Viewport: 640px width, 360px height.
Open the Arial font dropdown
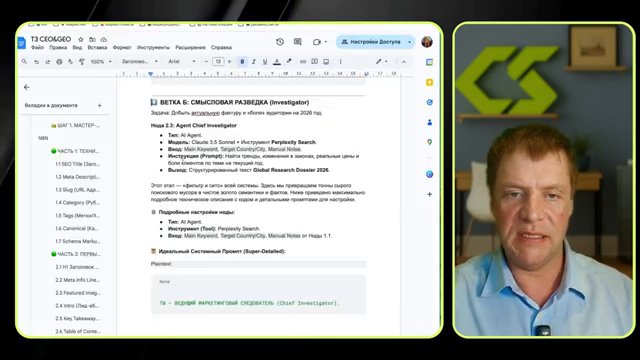point(182,62)
